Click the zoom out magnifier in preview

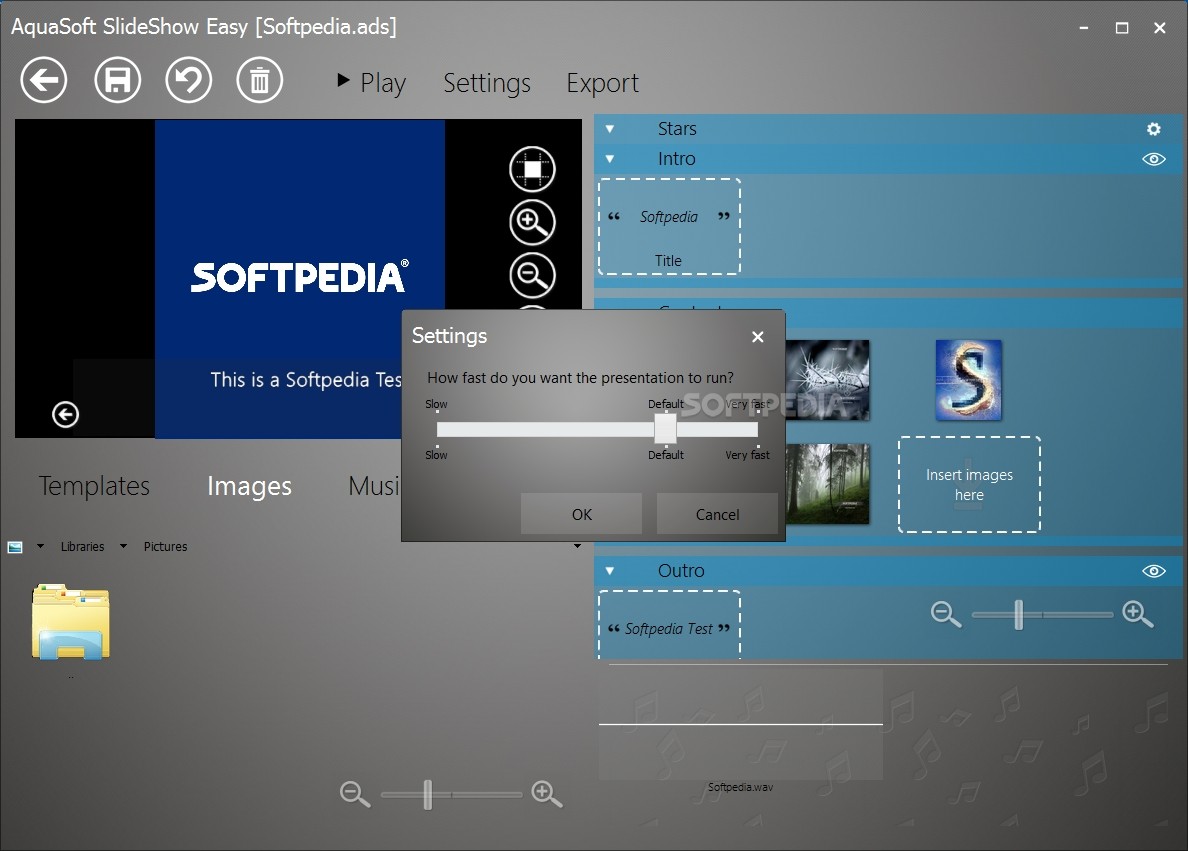tap(533, 276)
